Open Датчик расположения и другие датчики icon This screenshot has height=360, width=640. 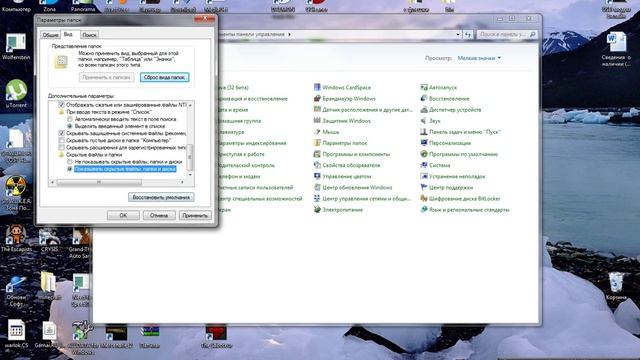click(317, 109)
